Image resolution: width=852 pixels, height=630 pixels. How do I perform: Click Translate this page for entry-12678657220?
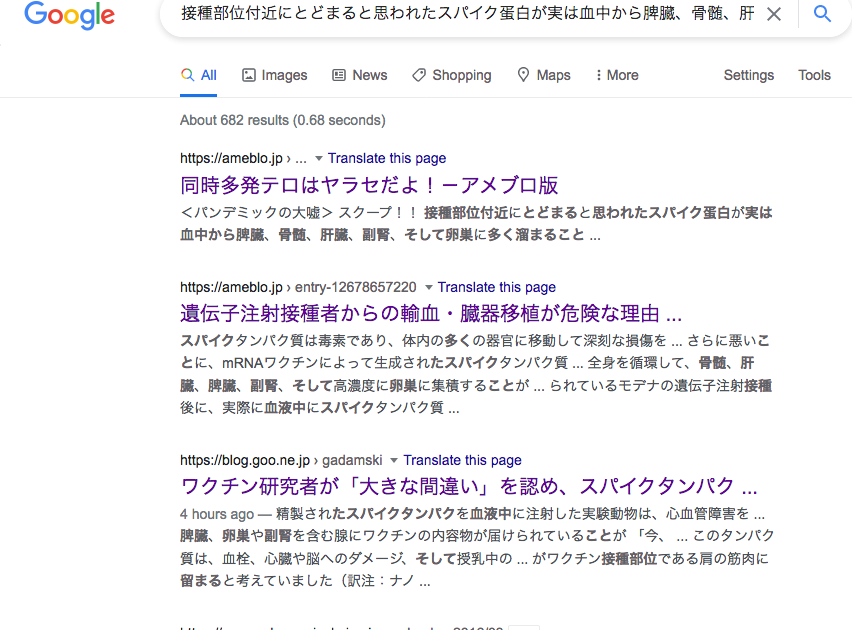click(497, 287)
